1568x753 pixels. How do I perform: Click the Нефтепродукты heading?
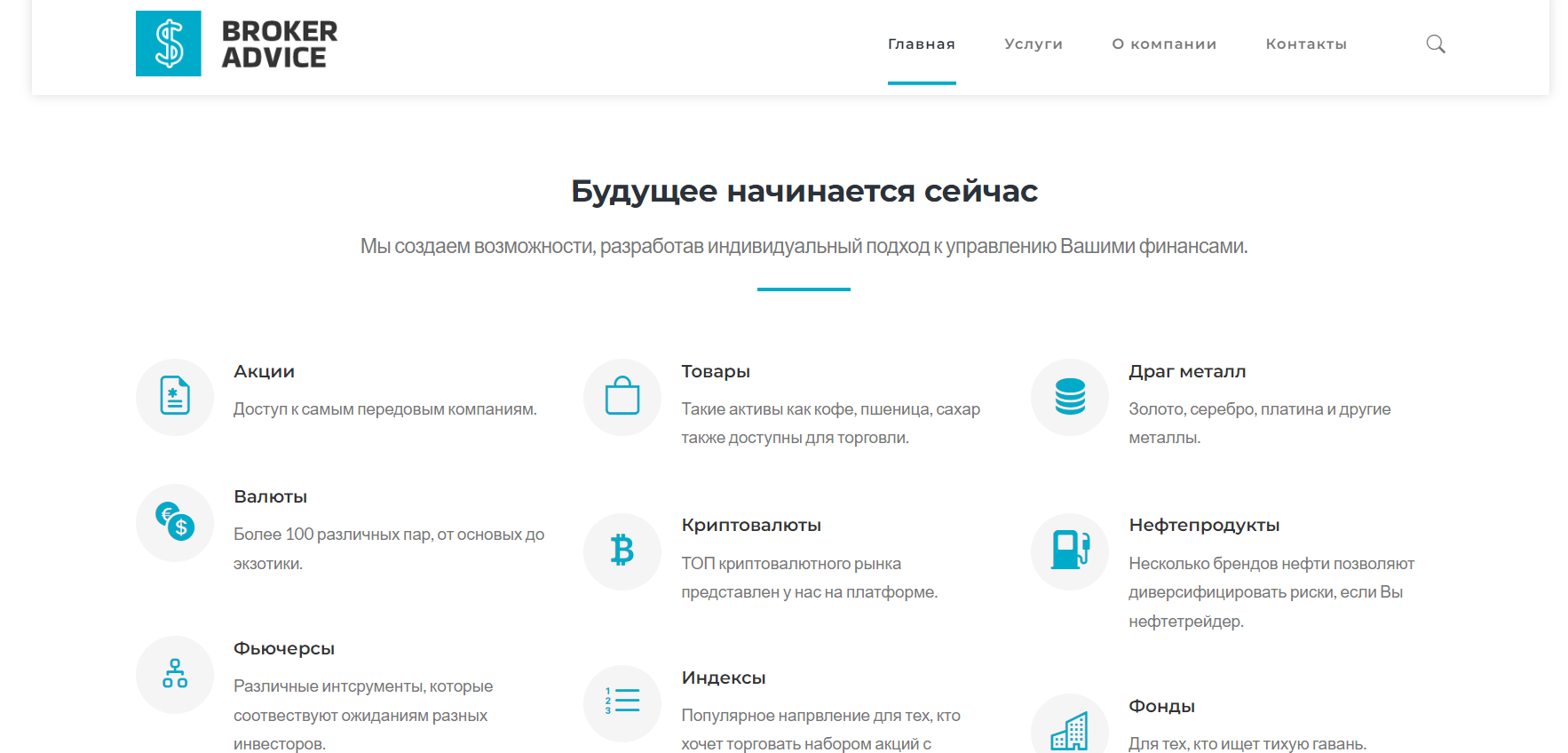pyautogui.click(x=1204, y=526)
